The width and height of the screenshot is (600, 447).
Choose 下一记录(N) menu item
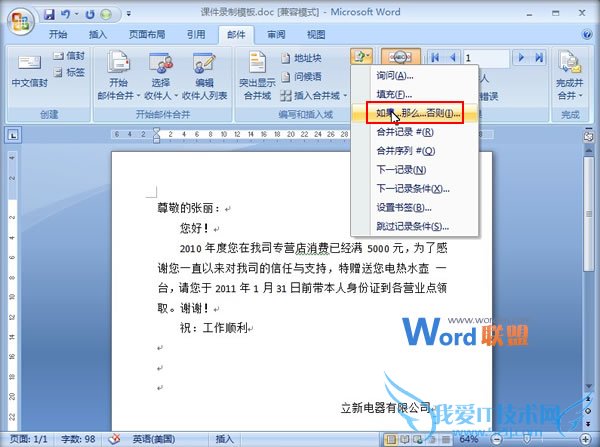click(x=415, y=170)
